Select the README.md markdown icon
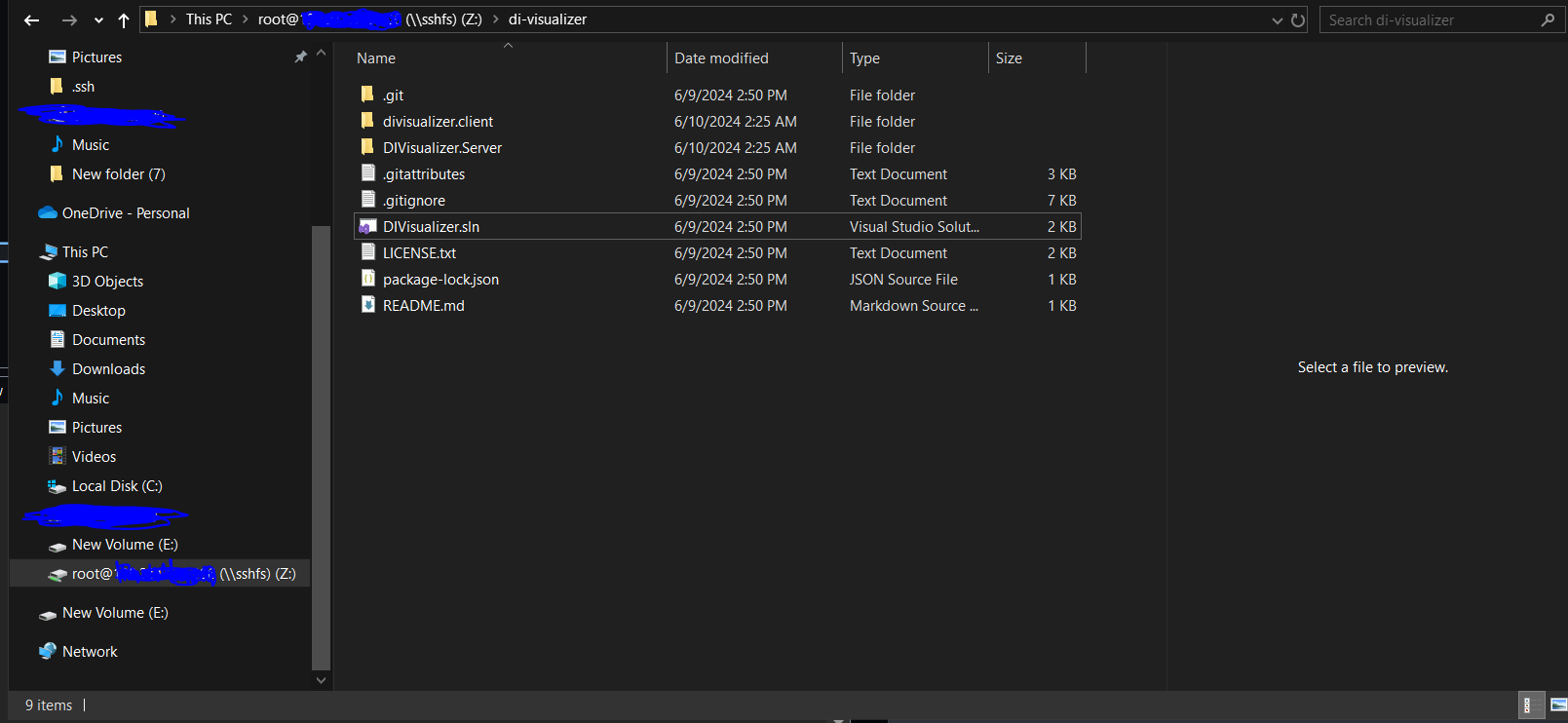 point(367,305)
